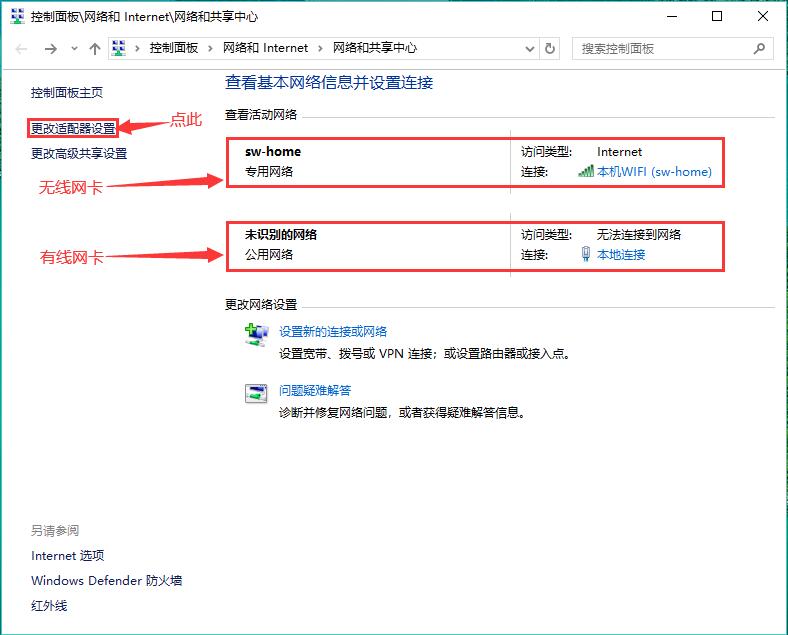Click the search magnifier icon
The height and width of the screenshot is (635, 788).
(x=759, y=49)
